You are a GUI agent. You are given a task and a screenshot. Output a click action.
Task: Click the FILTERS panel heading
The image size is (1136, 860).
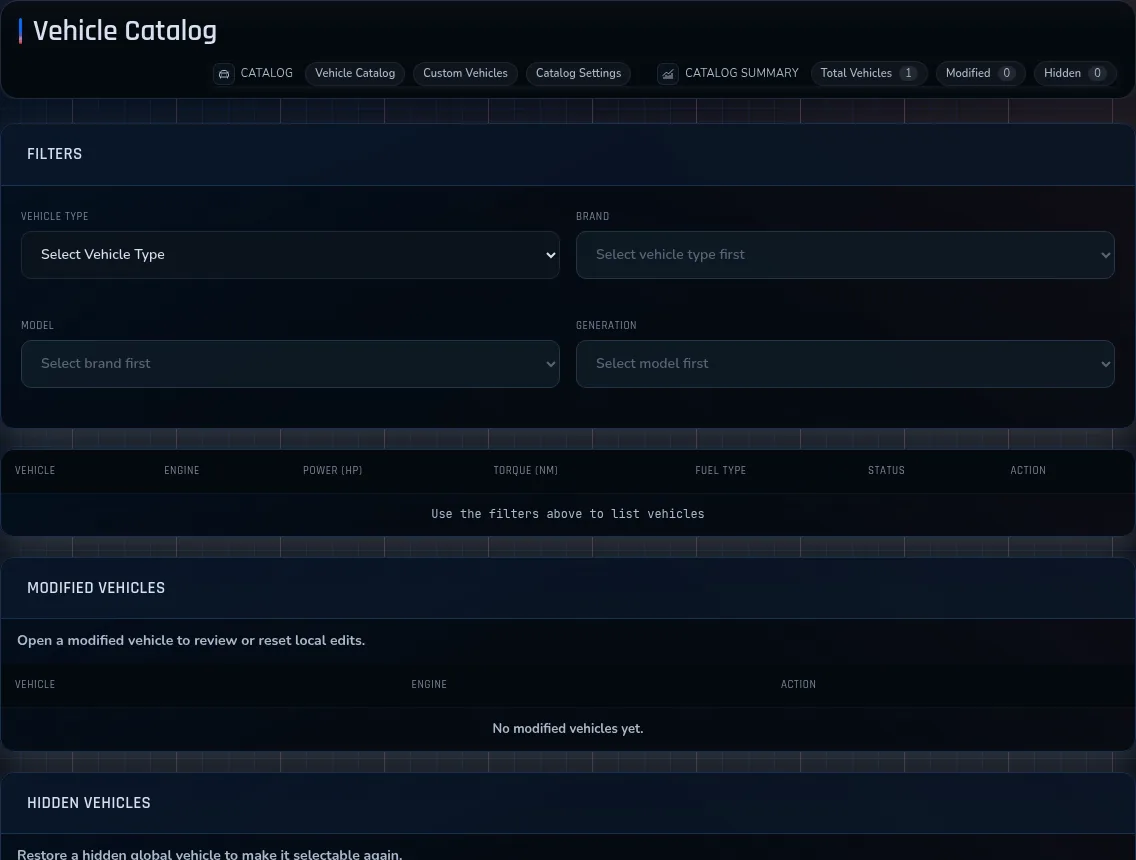click(54, 154)
